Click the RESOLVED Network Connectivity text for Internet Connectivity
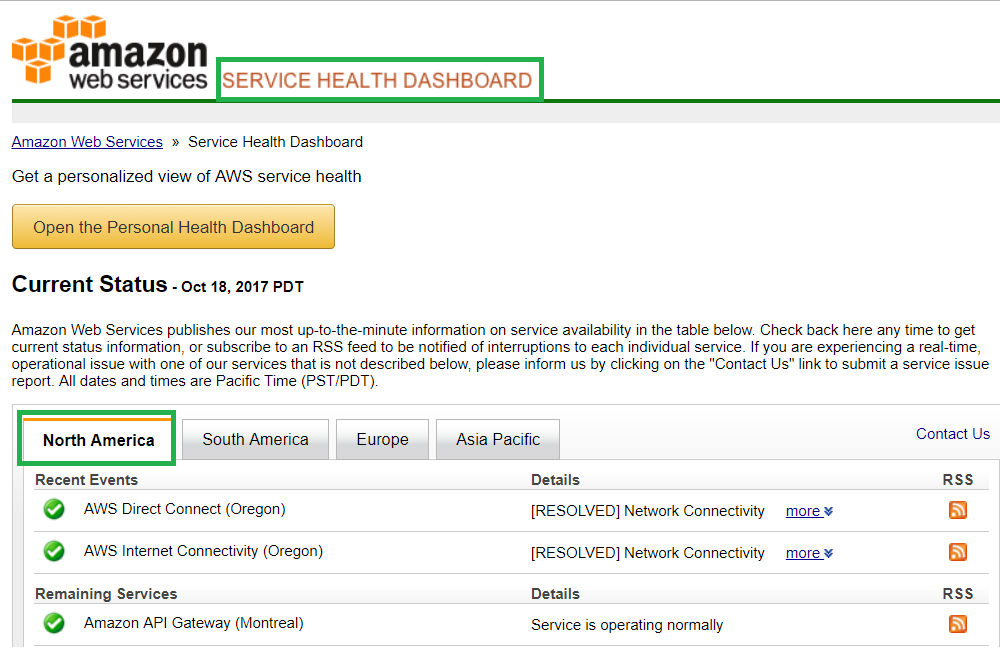Viewport: 1000px width, 648px height. tap(647, 553)
